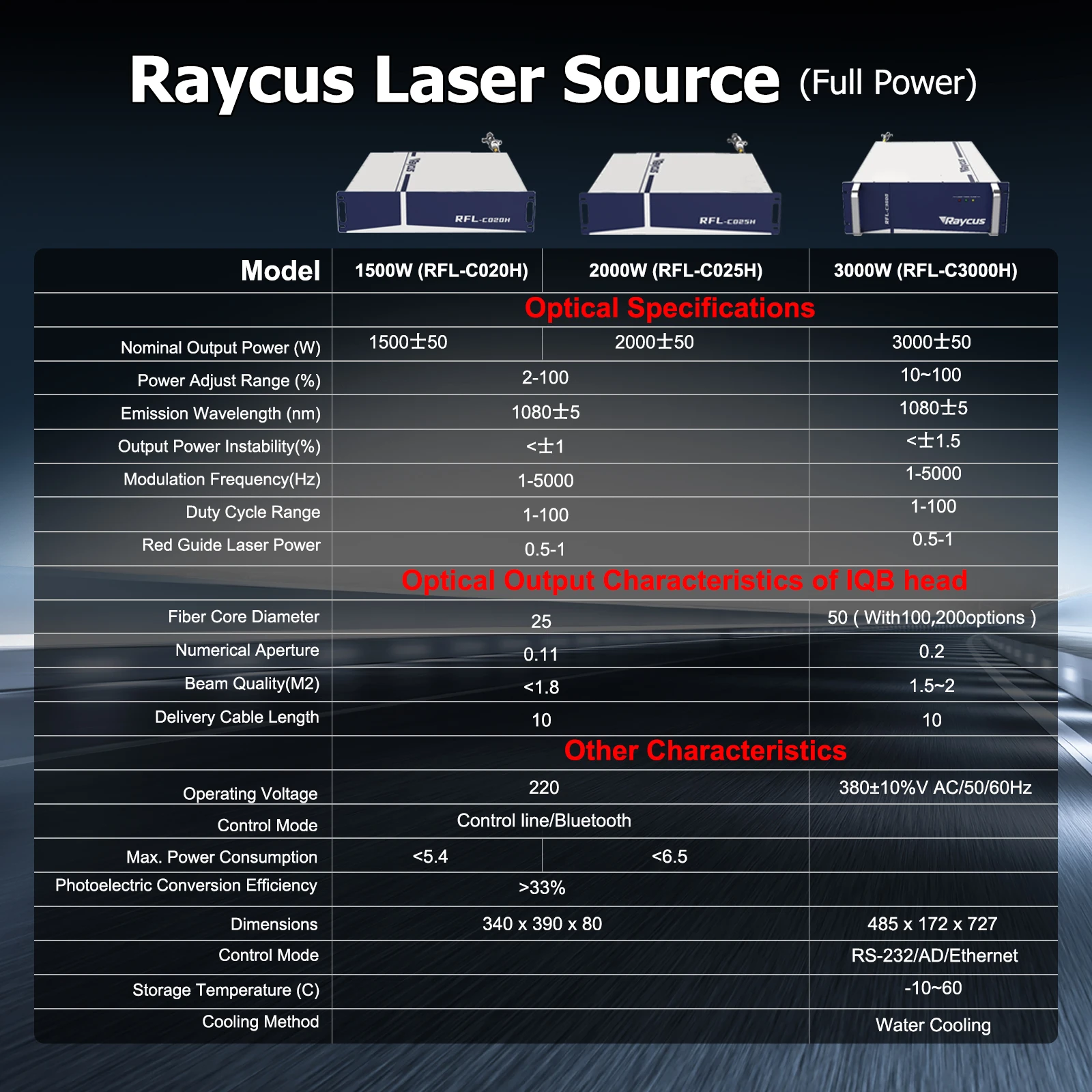Click the RFL-C020H laser source image
Viewport: 1092px width, 1092px height.
tap(435, 184)
